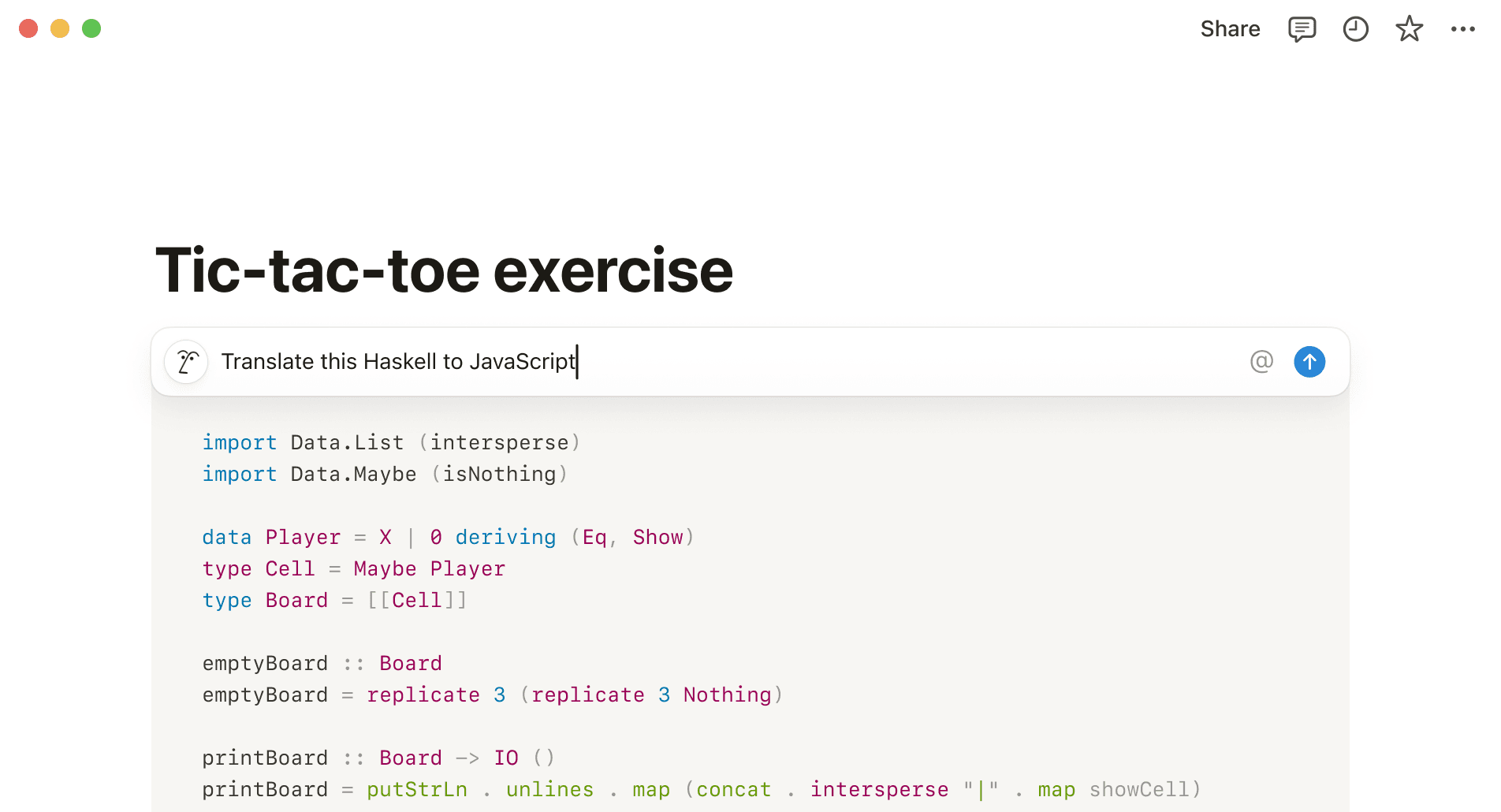This screenshot has height=812, width=1501.
Task: Click the Tic-tac-toe exercise page title
Action: [x=444, y=270]
